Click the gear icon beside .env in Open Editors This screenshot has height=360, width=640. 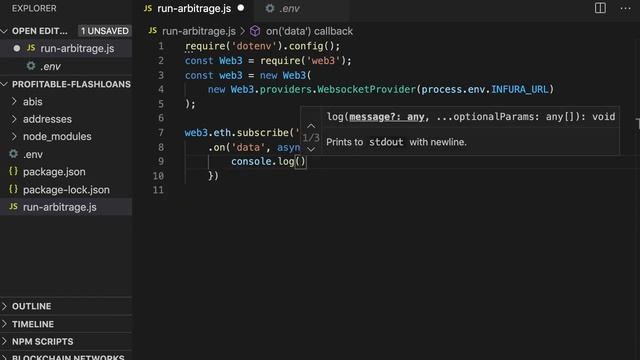(x=31, y=66)
